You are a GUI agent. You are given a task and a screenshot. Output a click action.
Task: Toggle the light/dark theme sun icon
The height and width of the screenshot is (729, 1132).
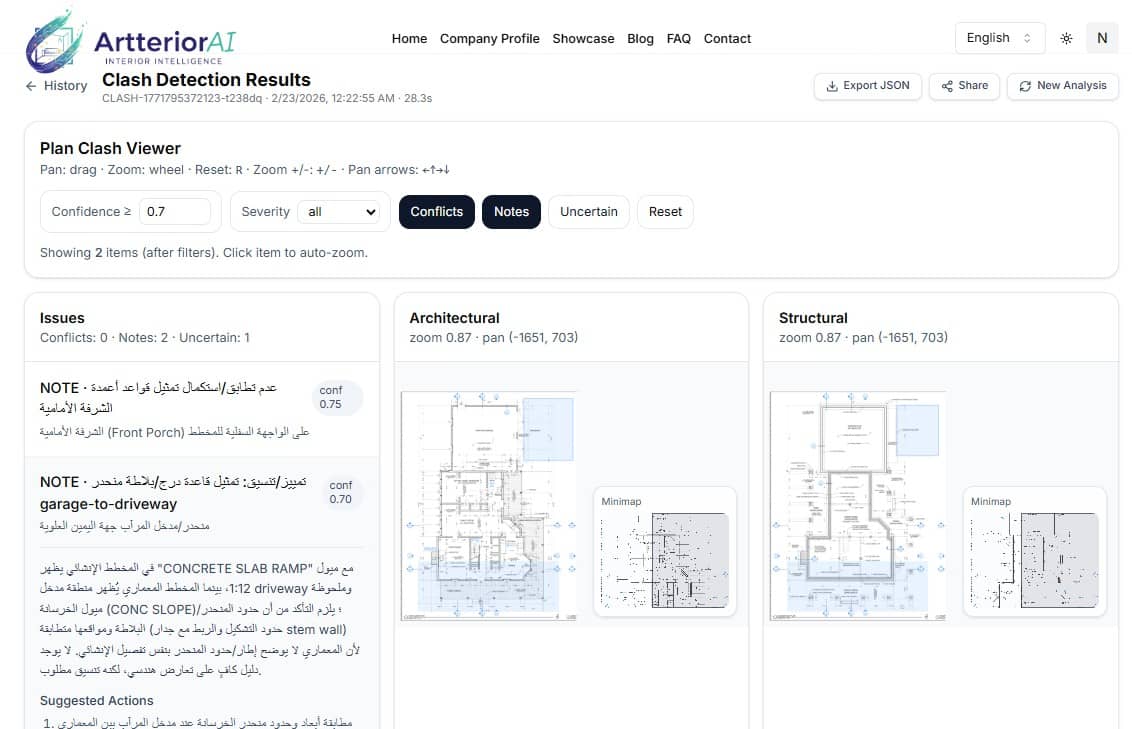click(x=1066, y=38)
